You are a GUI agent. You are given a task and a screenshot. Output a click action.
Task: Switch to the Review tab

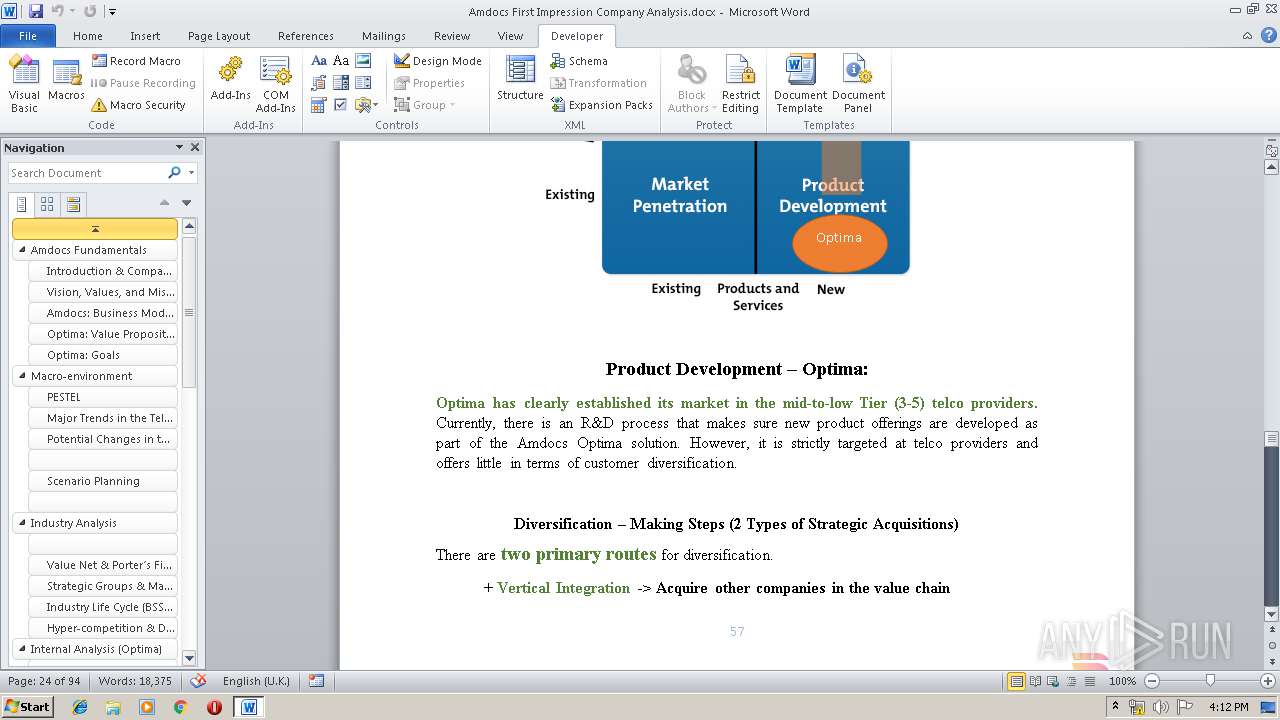(x=452, y=36)
